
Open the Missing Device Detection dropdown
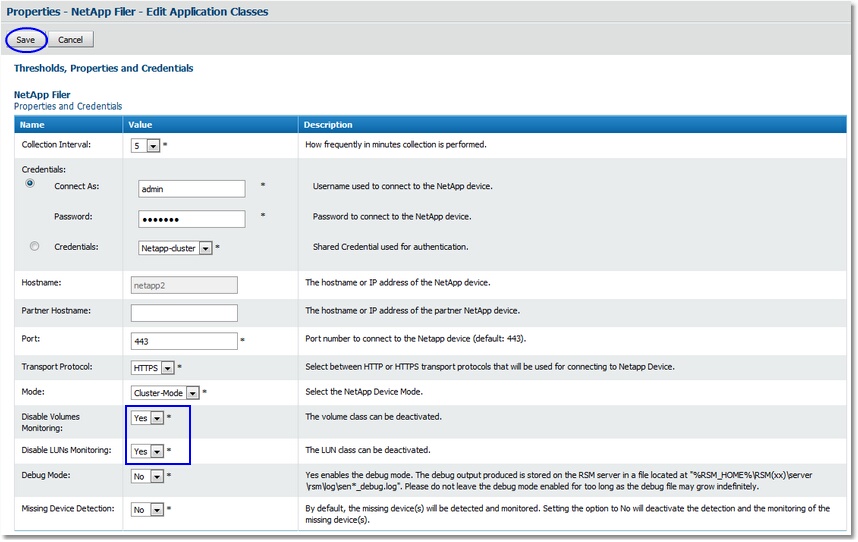point(147,510)
